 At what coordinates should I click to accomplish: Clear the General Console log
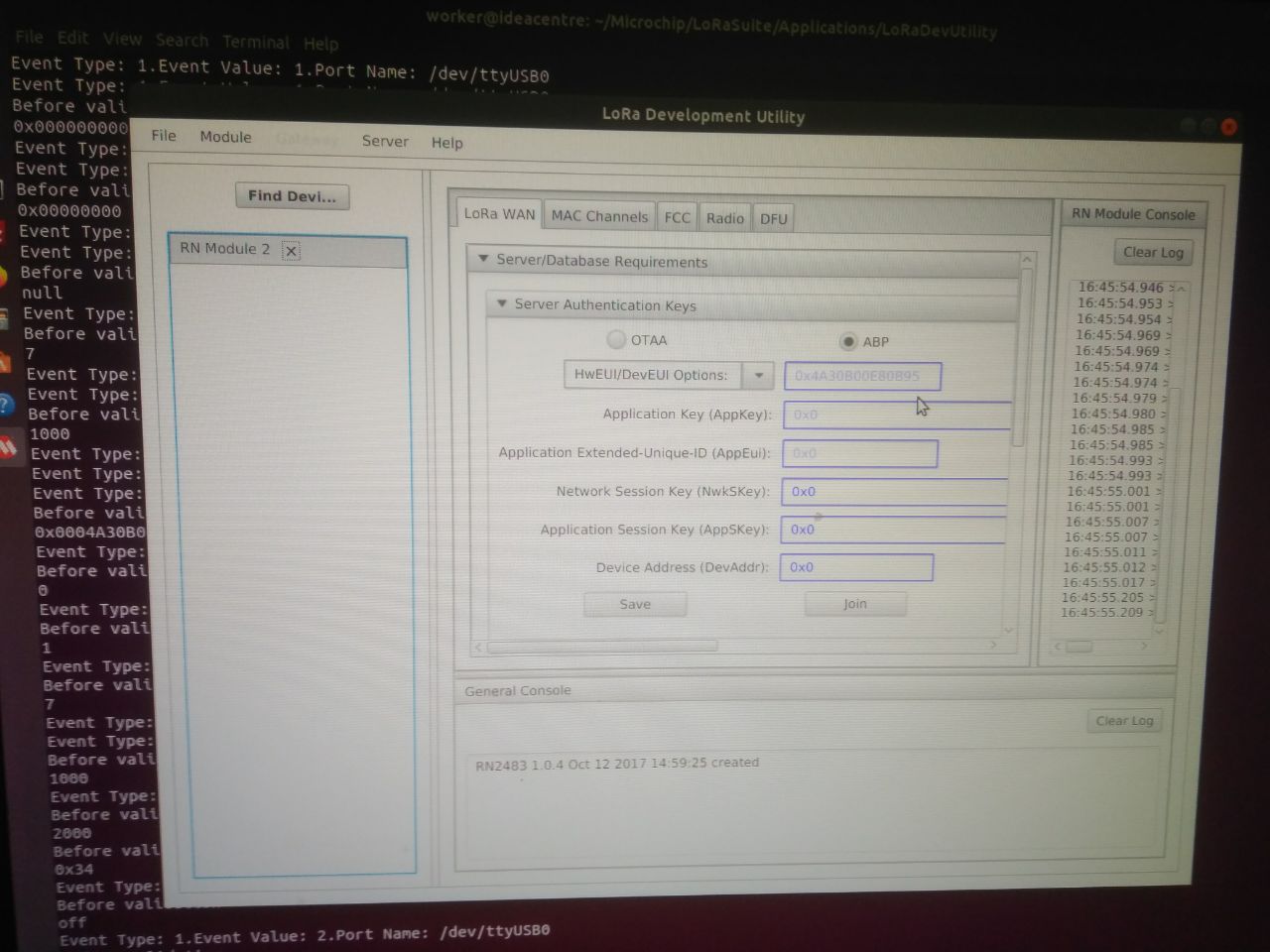coord(1124,721)
